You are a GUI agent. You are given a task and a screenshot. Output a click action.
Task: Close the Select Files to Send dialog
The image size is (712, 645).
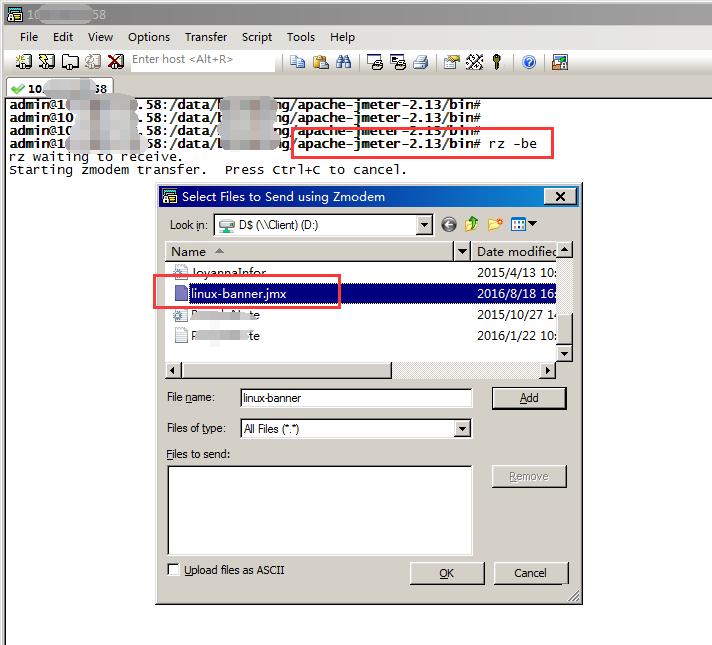[560, 196]
